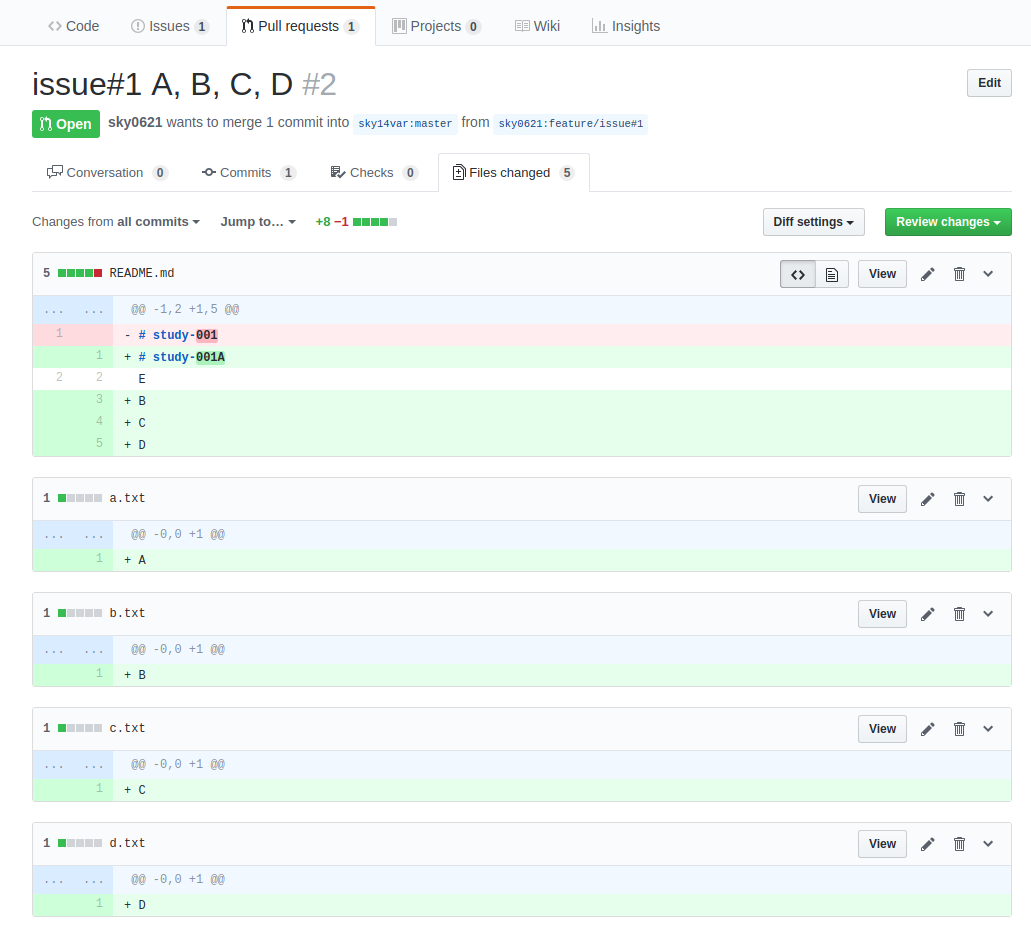Click View button for README.md
The image size is (1031, 936).
tap(882, 274)
